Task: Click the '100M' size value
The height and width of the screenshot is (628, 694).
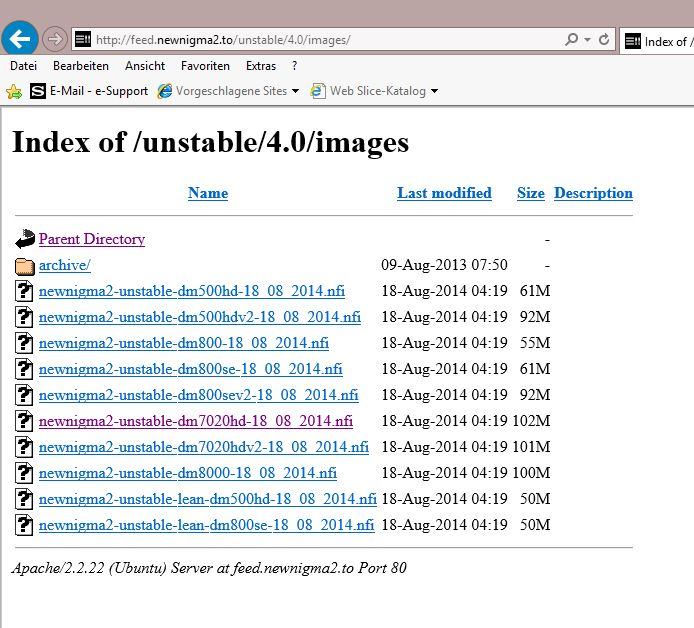Action: coord(531,473)
